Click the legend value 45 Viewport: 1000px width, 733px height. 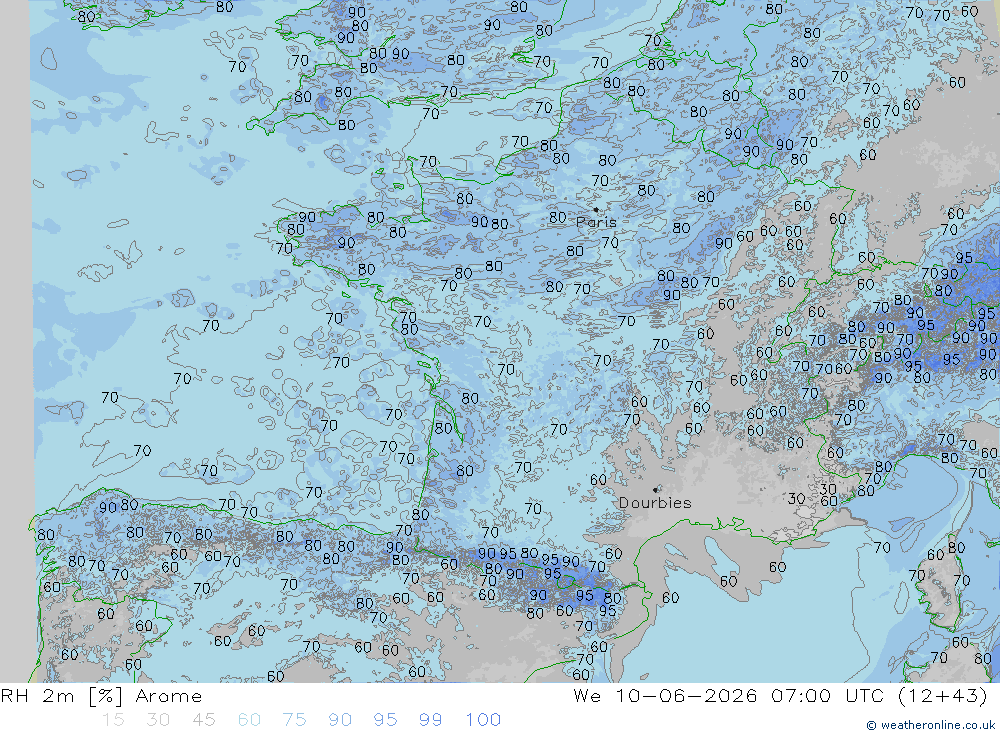point(203,720)
